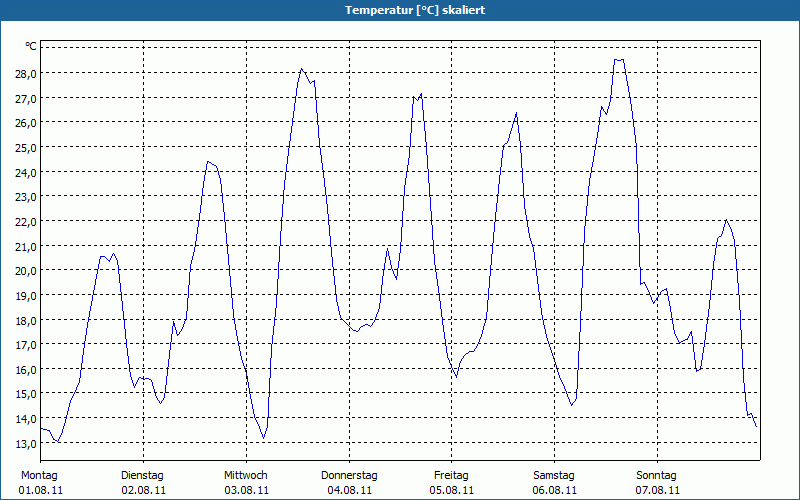Click the 18,0 y-axis label

(26, 320)
